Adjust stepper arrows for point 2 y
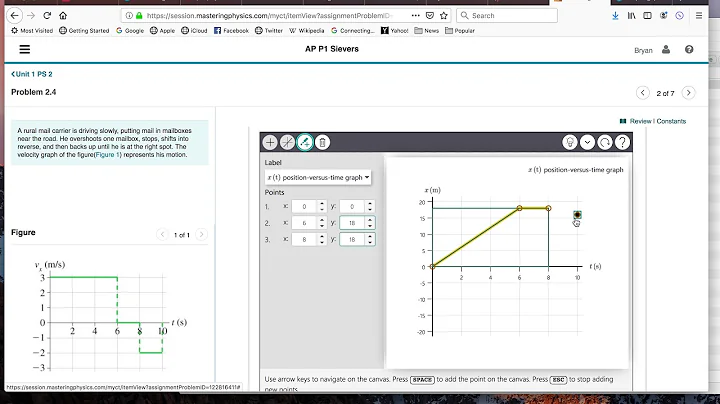This screenshot has height=404, width=720. click(370, 223)
